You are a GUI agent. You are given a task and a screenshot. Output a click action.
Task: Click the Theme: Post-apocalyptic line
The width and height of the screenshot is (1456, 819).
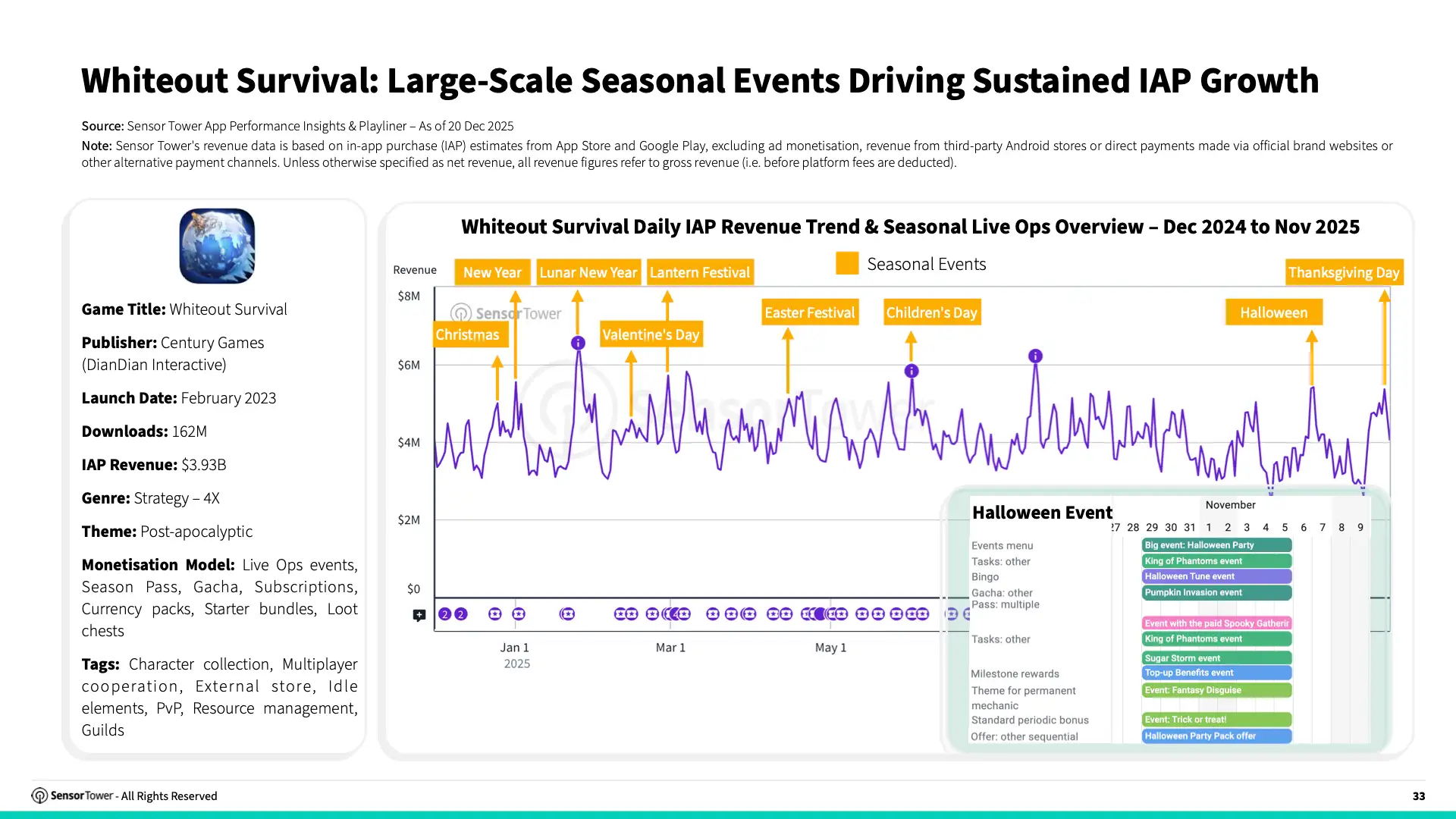[x=167, y=532]
